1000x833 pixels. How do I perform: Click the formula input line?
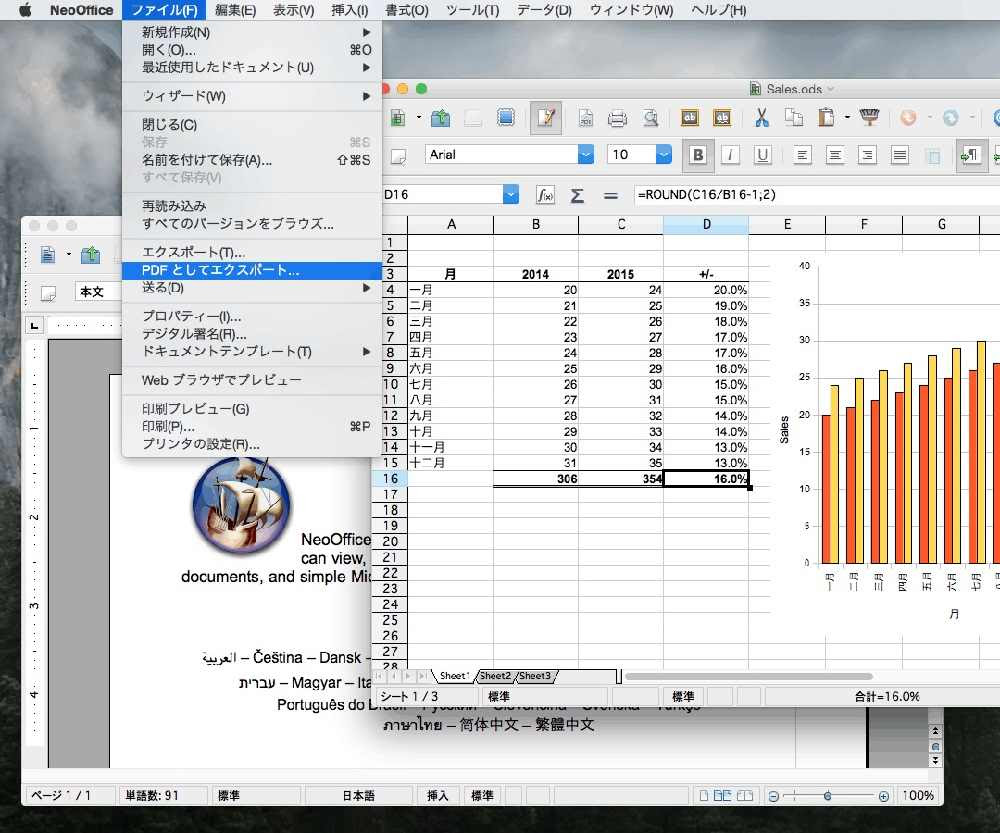click(816, 195)
